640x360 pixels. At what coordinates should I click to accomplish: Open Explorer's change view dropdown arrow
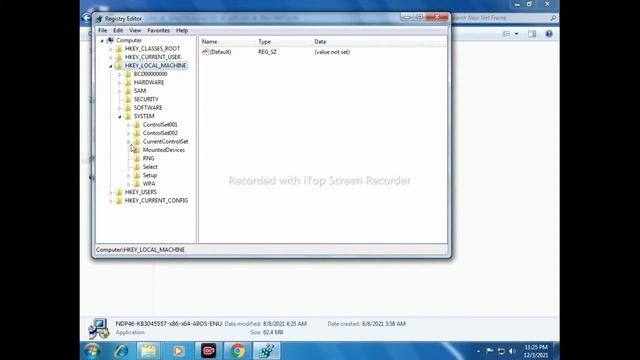pos(516,34)
